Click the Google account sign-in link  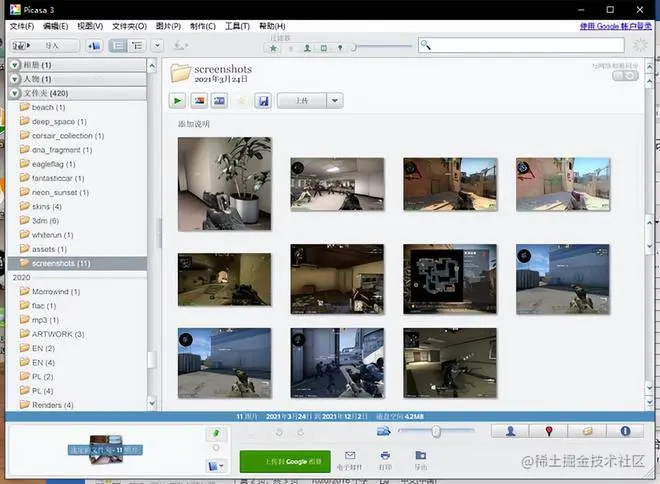(616, 26)
